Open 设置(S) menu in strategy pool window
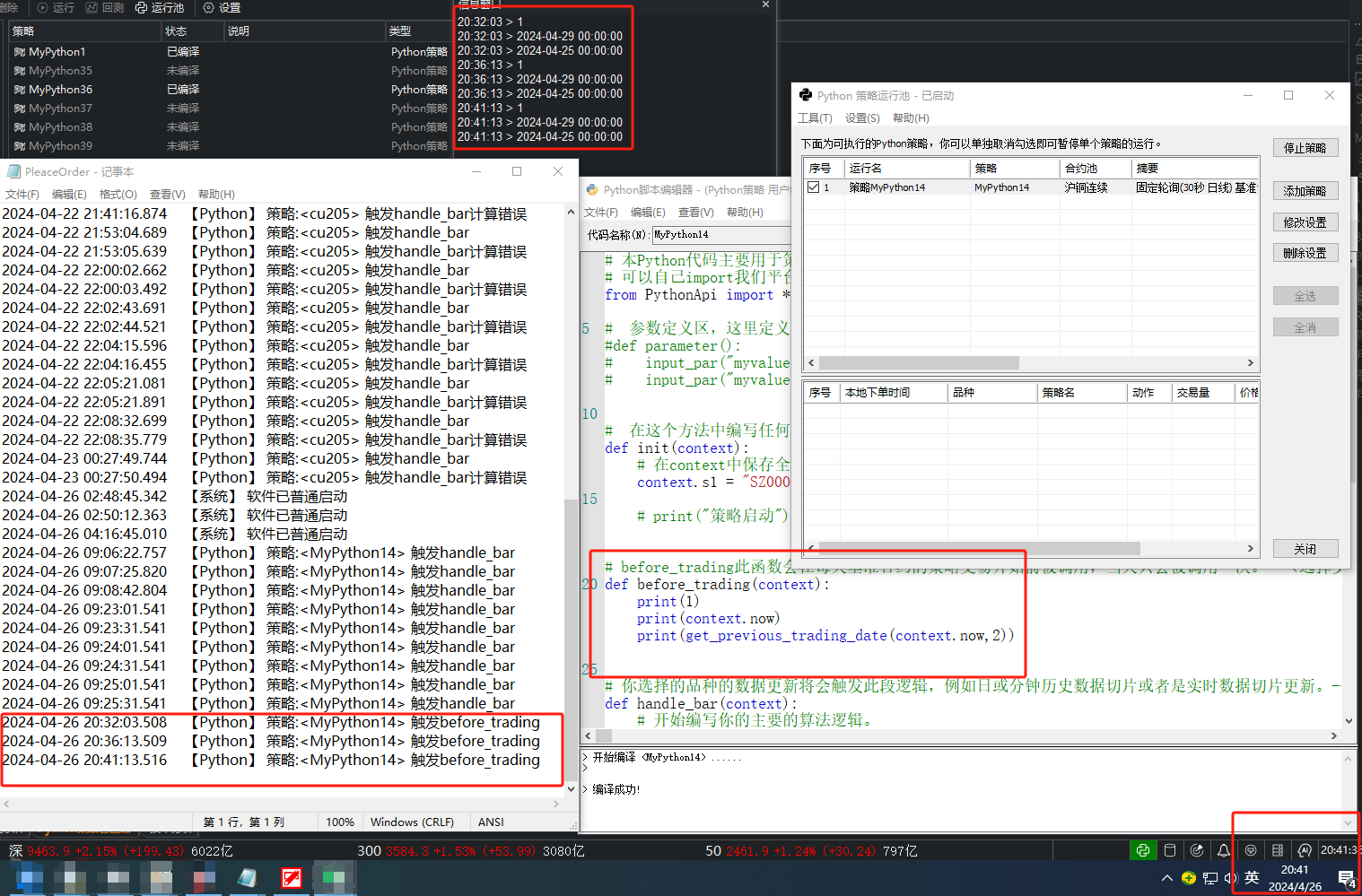Viewport: 1362px width, 896px height. (x=862, y=118)
